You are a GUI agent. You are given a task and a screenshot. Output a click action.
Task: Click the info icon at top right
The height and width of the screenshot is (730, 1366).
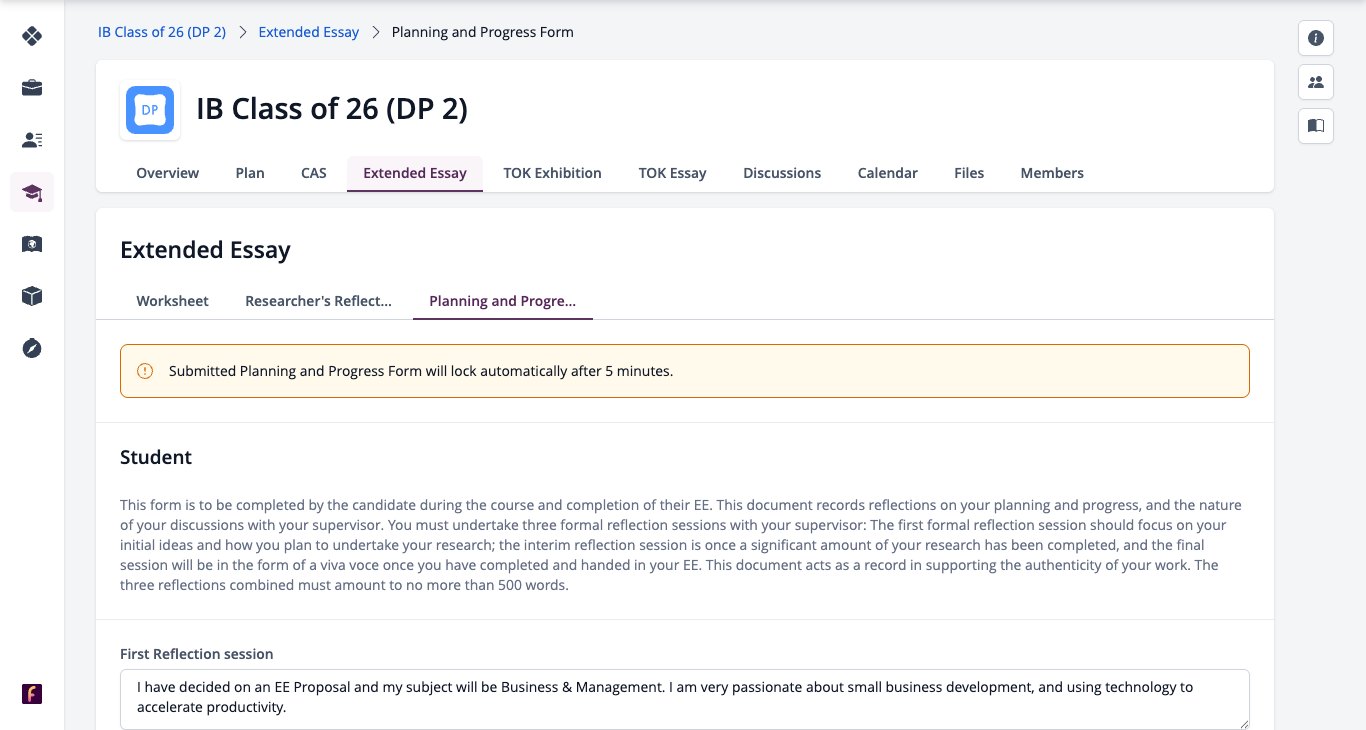(1316, 38)
